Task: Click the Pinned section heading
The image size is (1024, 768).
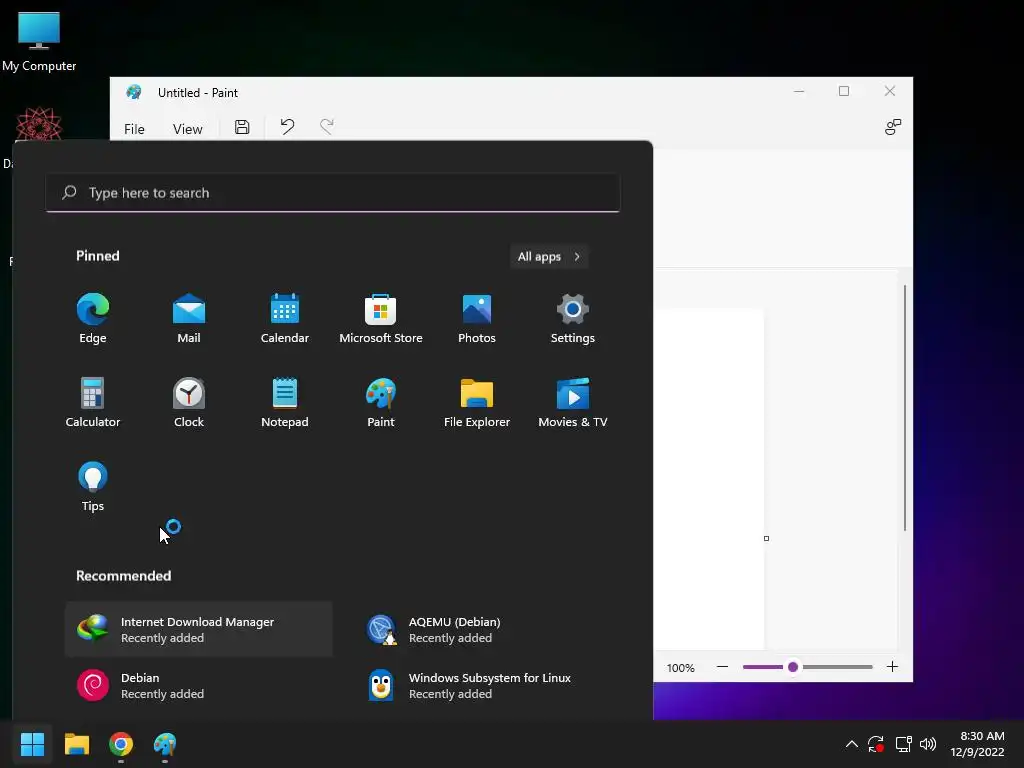Action: tap(98, 256)
